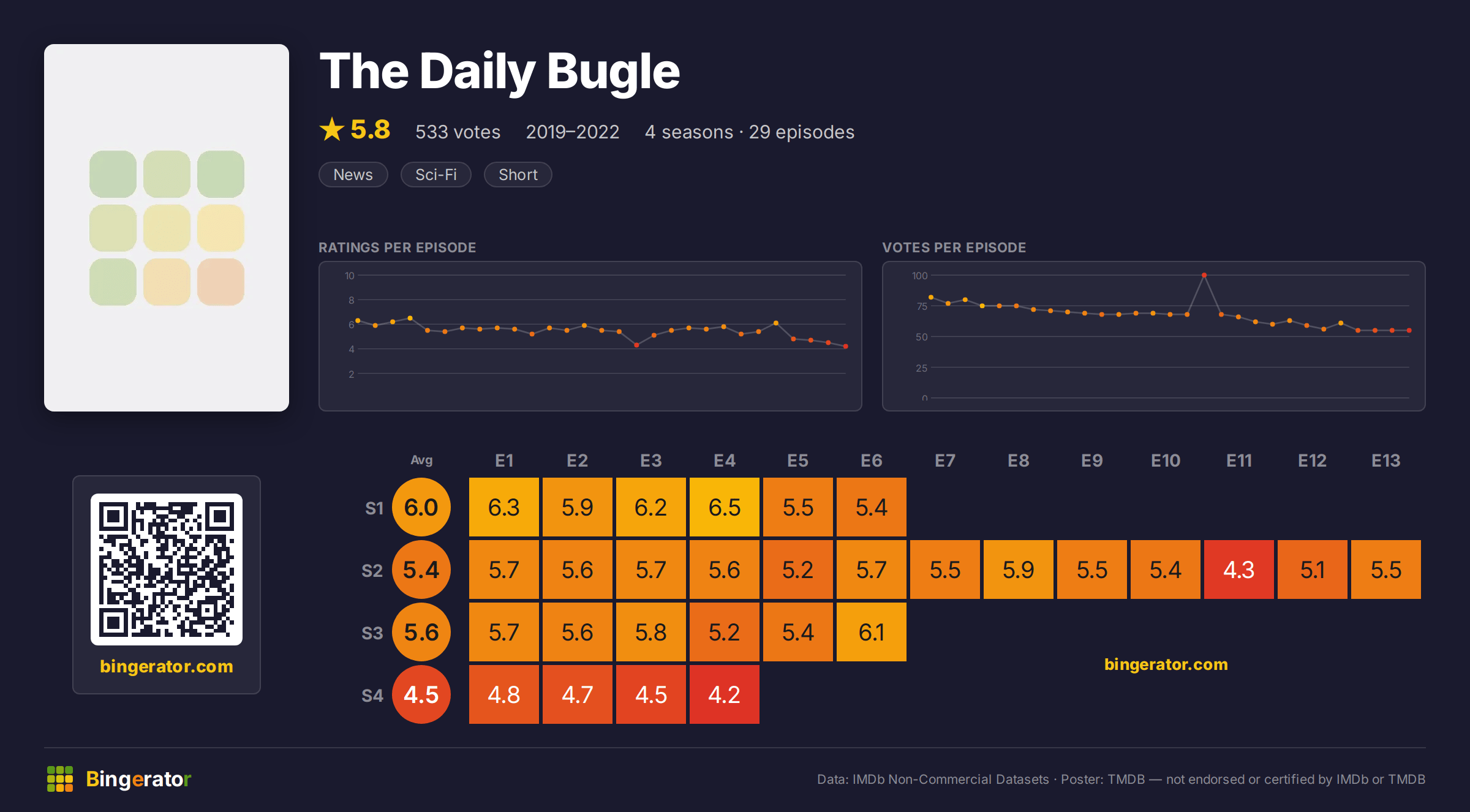The height and width of the screenshot is (812, 1470).
Task: Click the S3 E6 rating 6.1 cell
Action: tap(872, 632)
